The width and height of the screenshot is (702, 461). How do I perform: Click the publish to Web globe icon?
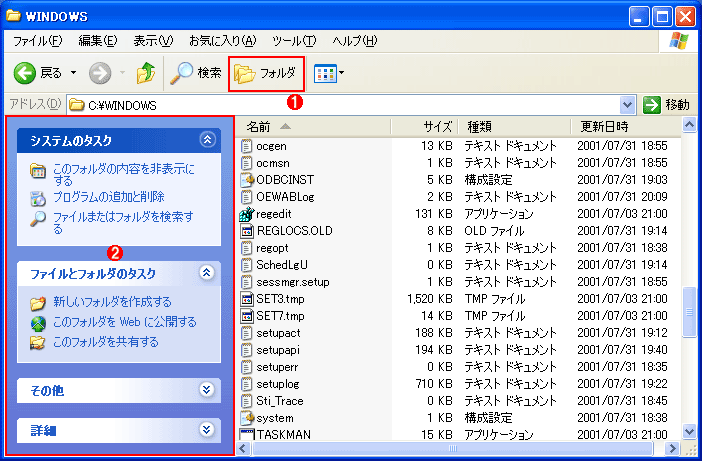click(38, 323)
